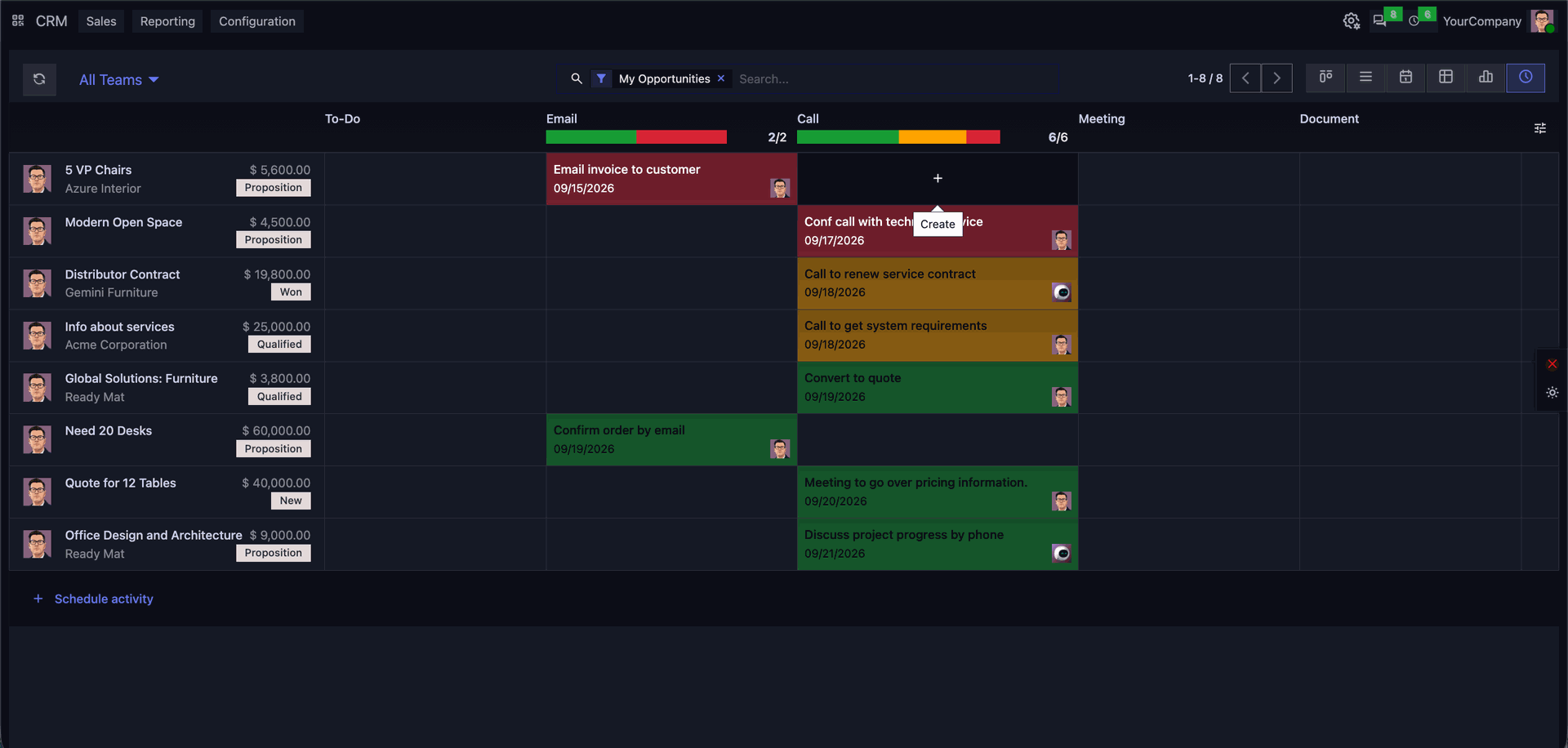
Task: Open the apps grid menu icon
Action: click(x=18, y=20)
